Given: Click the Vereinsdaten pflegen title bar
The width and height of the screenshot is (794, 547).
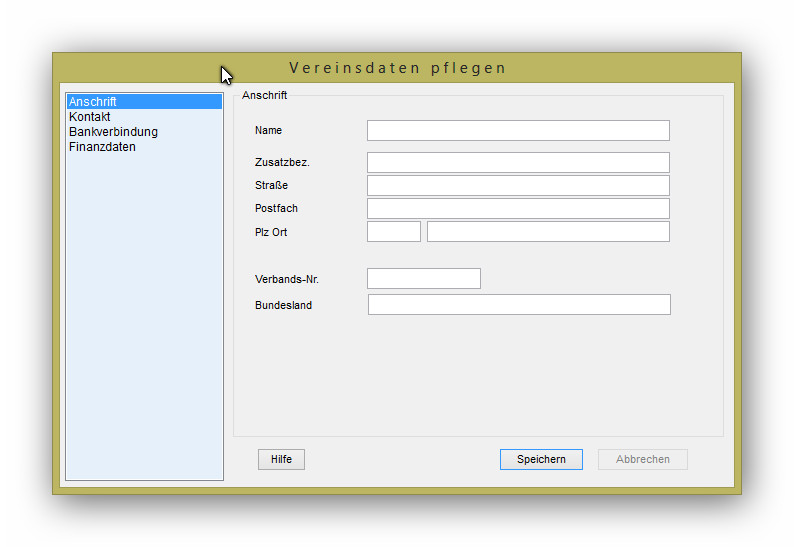Looking at the screenshot, I should tap(397, 68).
